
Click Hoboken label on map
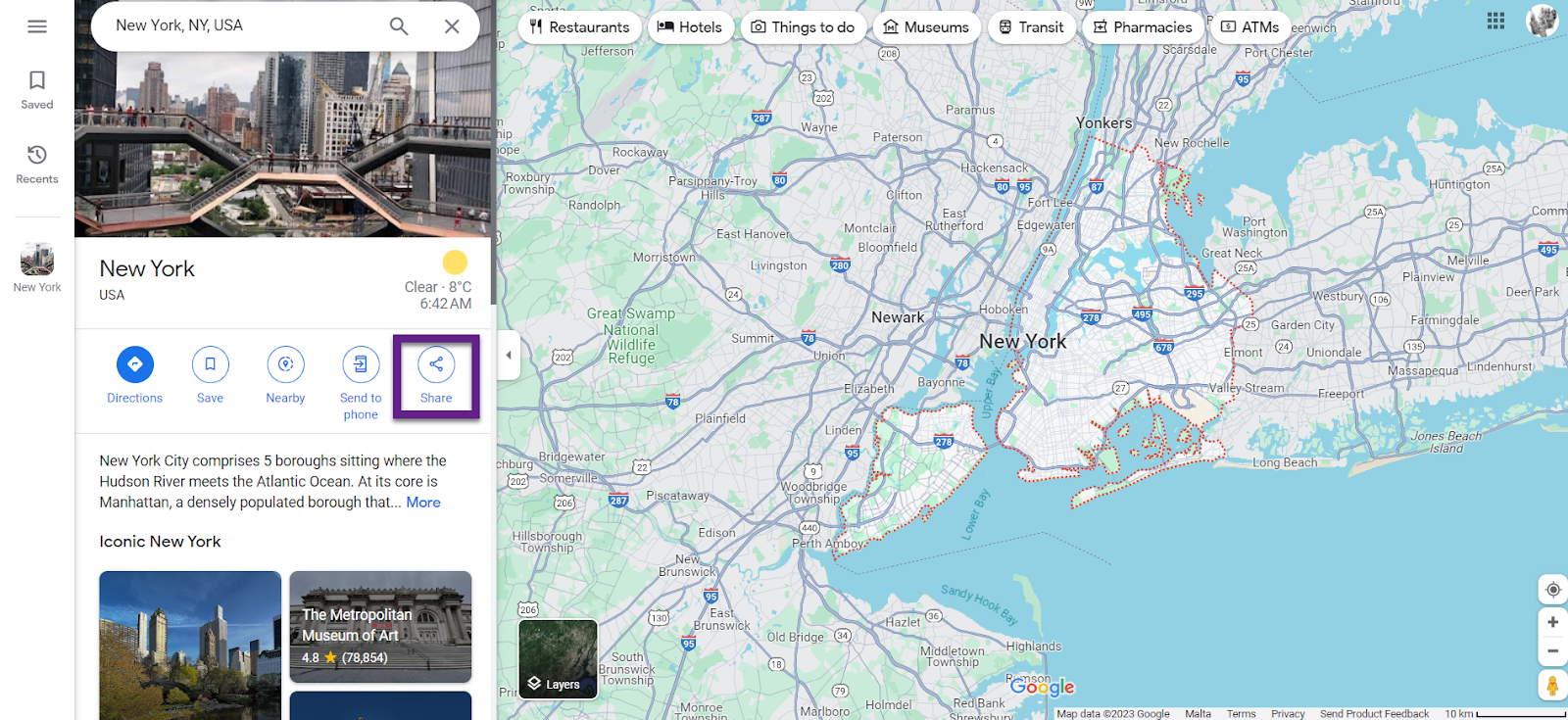[x=1004, y=310]
